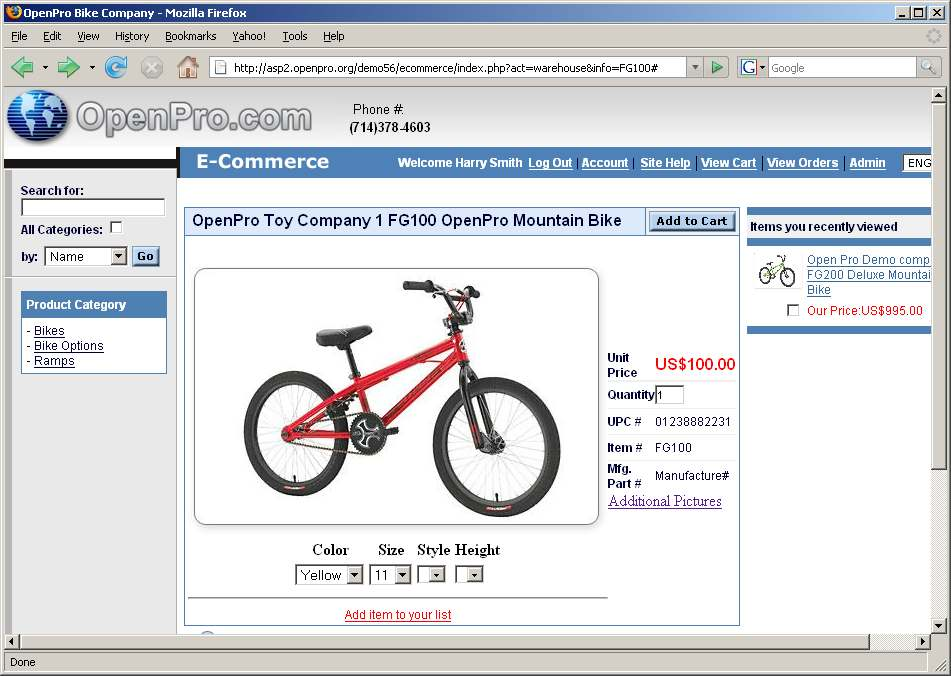Viewport: 951px width, 676px height.
Task: Click the Google search magnifier icon
Action: point(928,68)
